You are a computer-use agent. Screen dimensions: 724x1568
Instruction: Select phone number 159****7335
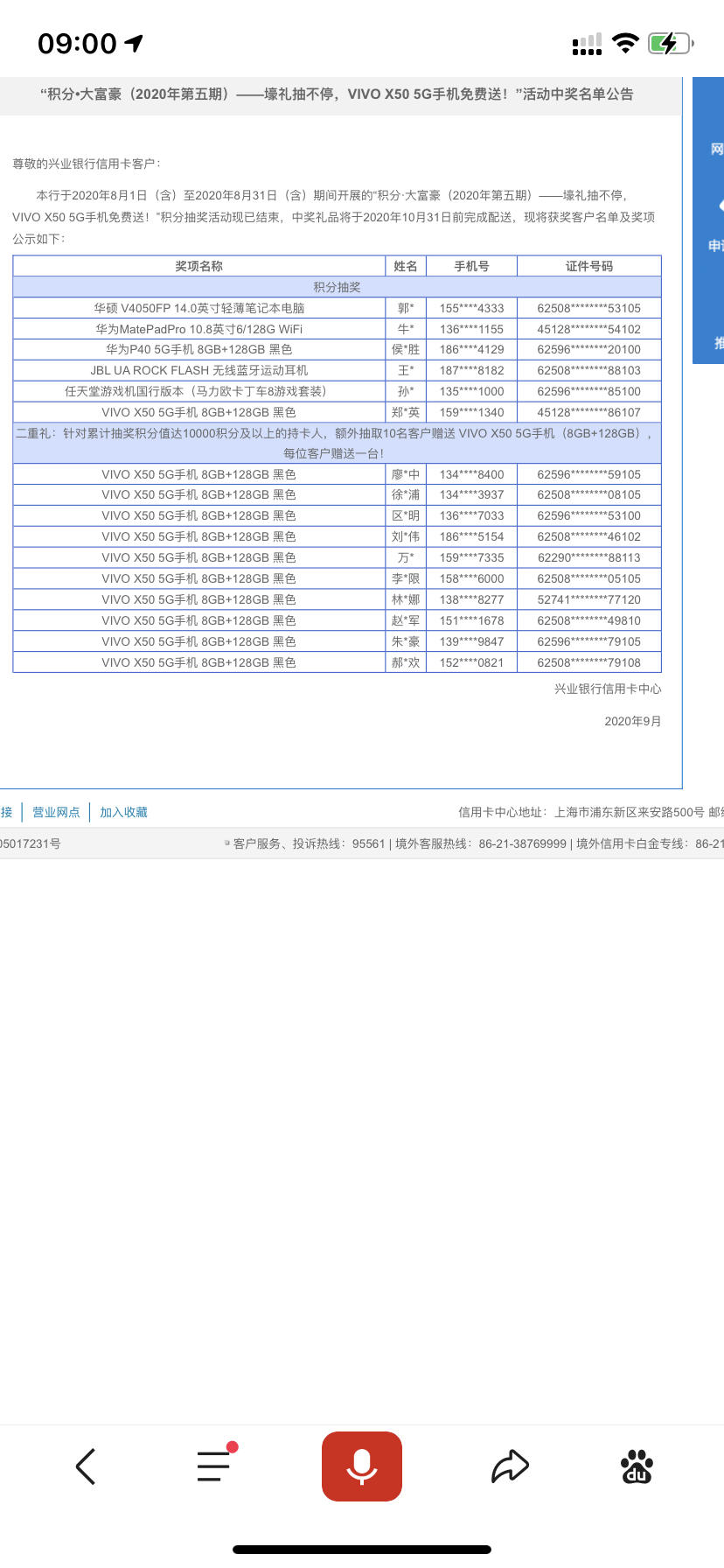[x=472, y=557]
